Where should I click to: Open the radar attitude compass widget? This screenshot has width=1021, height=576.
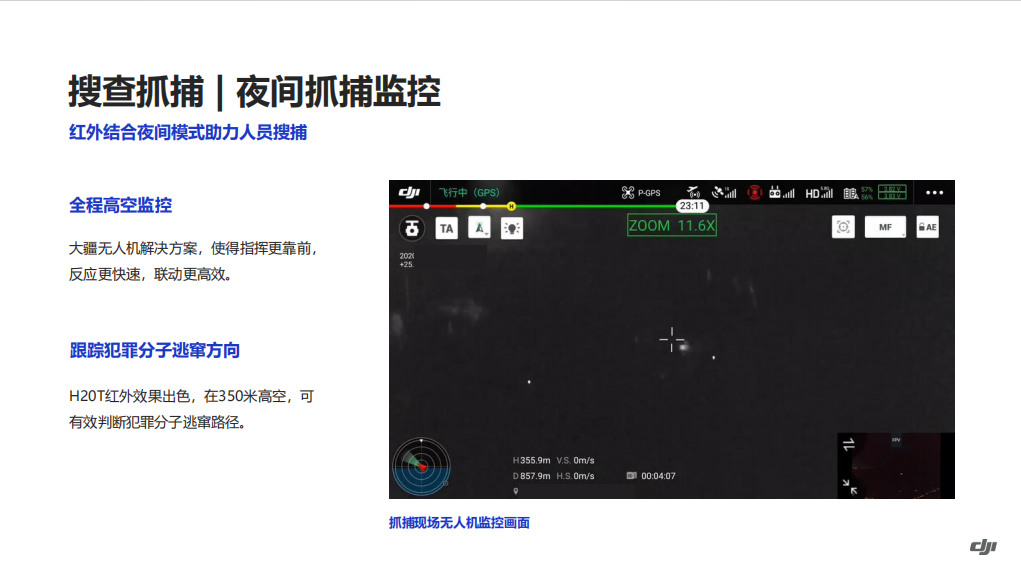pos(422,466)
